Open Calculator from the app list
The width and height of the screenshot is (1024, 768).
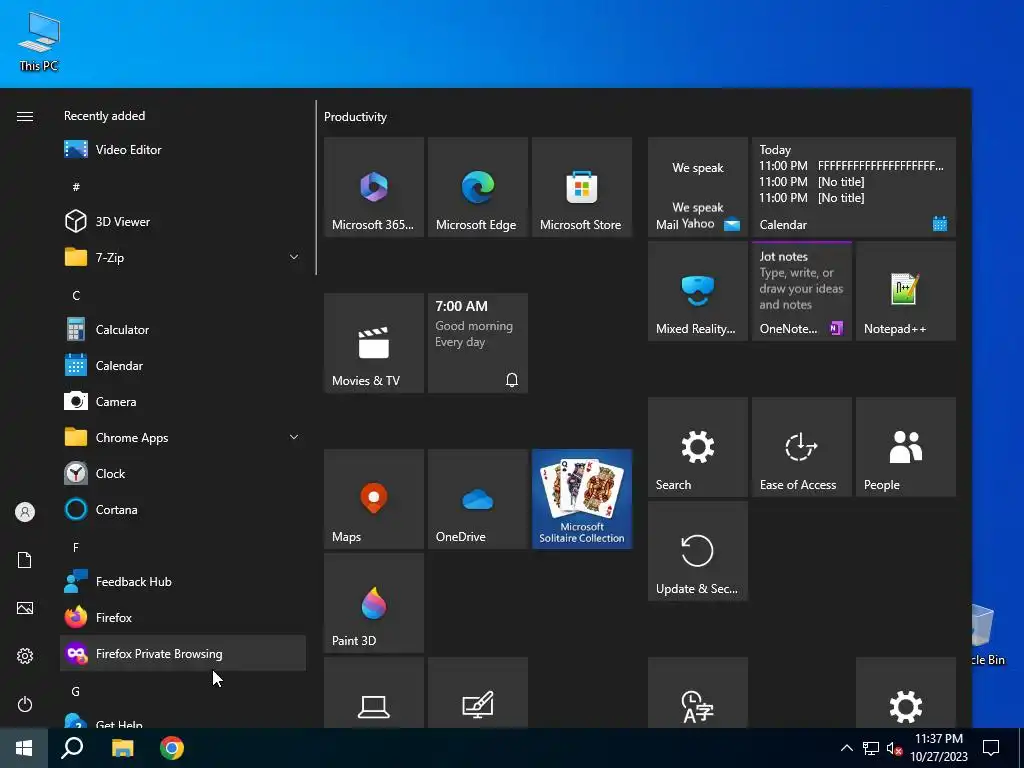183,329
